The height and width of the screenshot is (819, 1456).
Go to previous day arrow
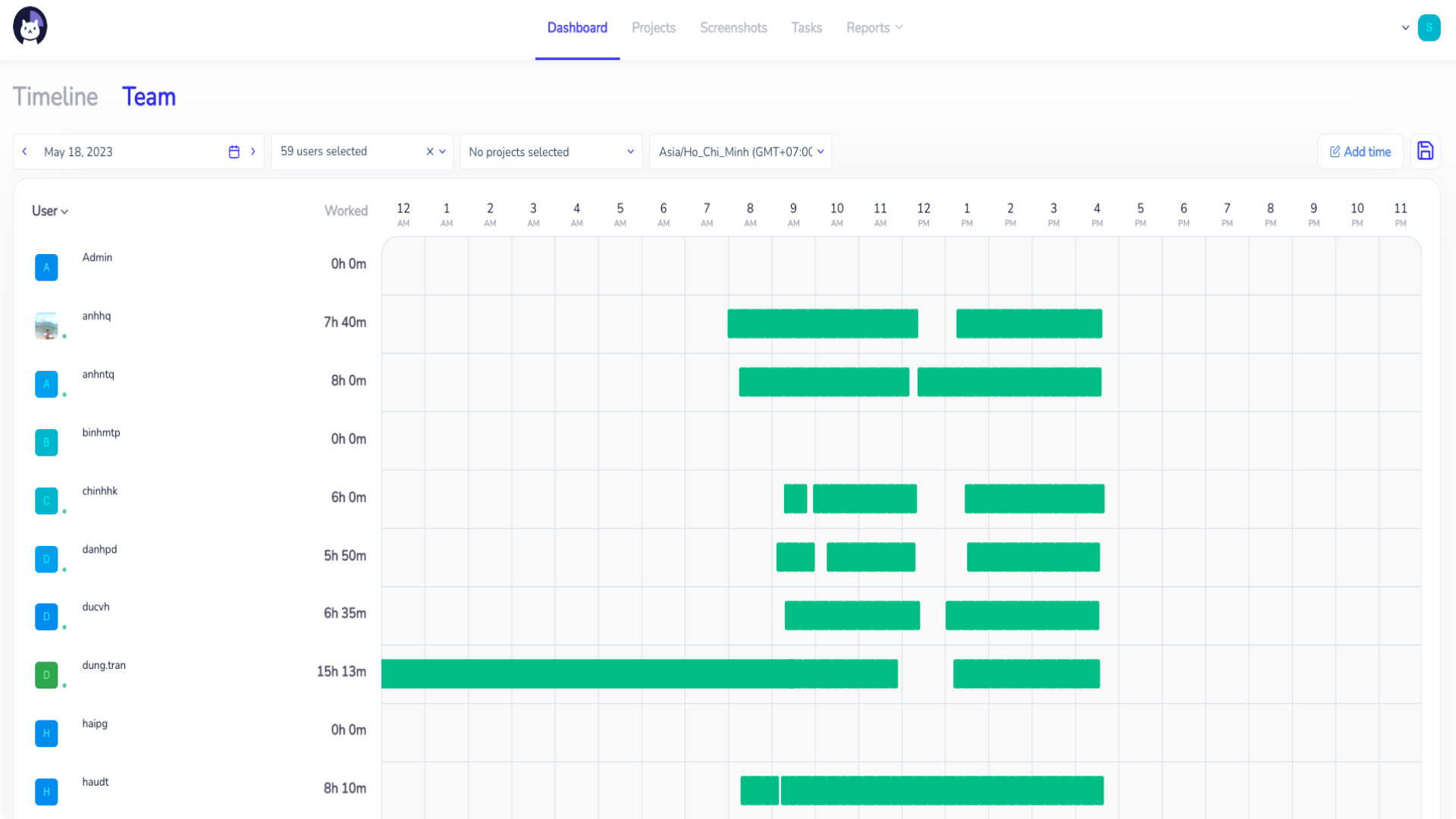pos(25,152)
